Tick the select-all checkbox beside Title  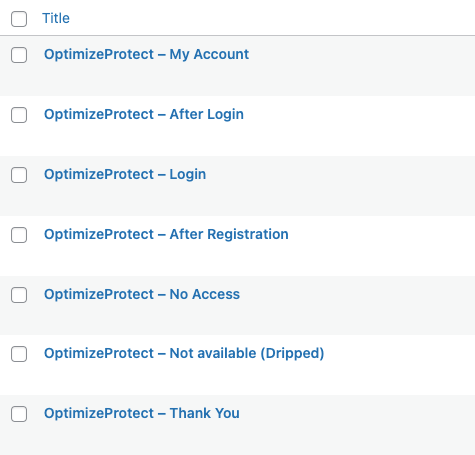coord(19,19)
